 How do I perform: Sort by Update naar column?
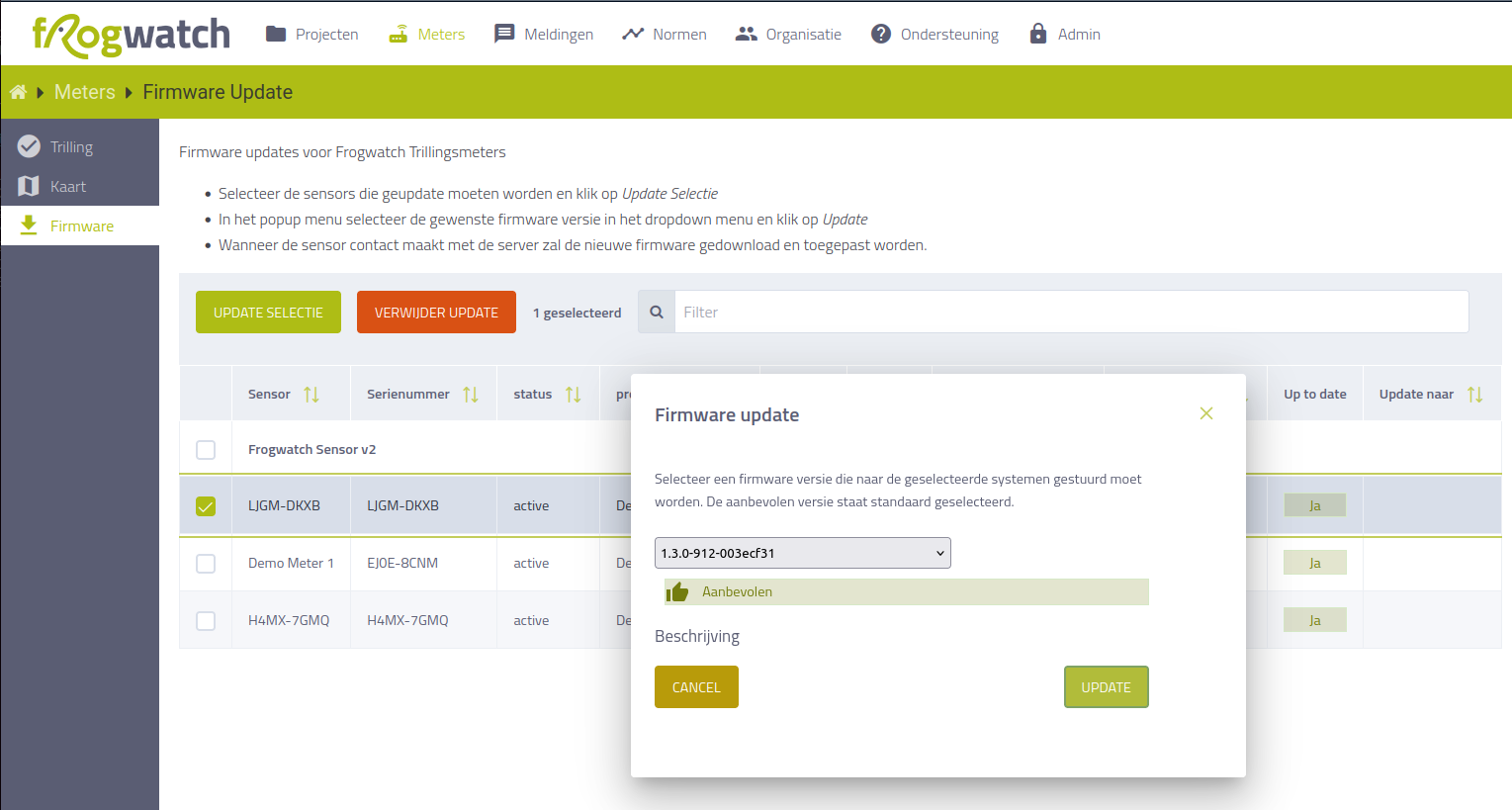tap(1474, 395)
